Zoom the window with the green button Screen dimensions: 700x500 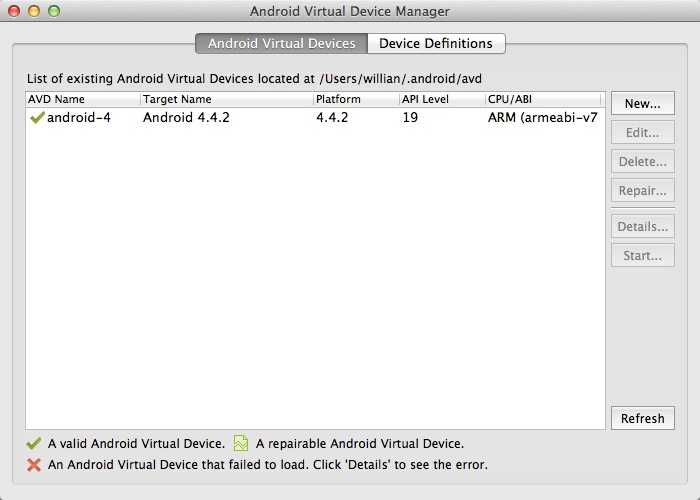tap(54, 11)
